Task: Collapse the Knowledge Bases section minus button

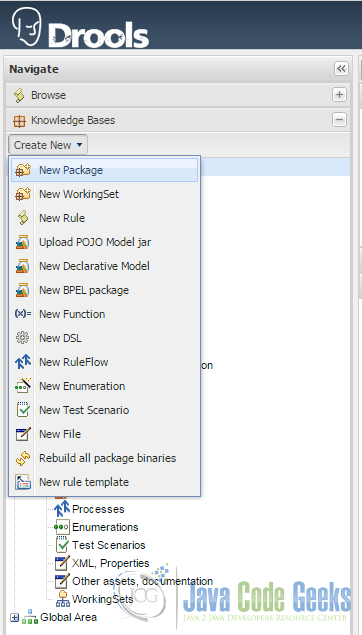Action: pos(339,120)
